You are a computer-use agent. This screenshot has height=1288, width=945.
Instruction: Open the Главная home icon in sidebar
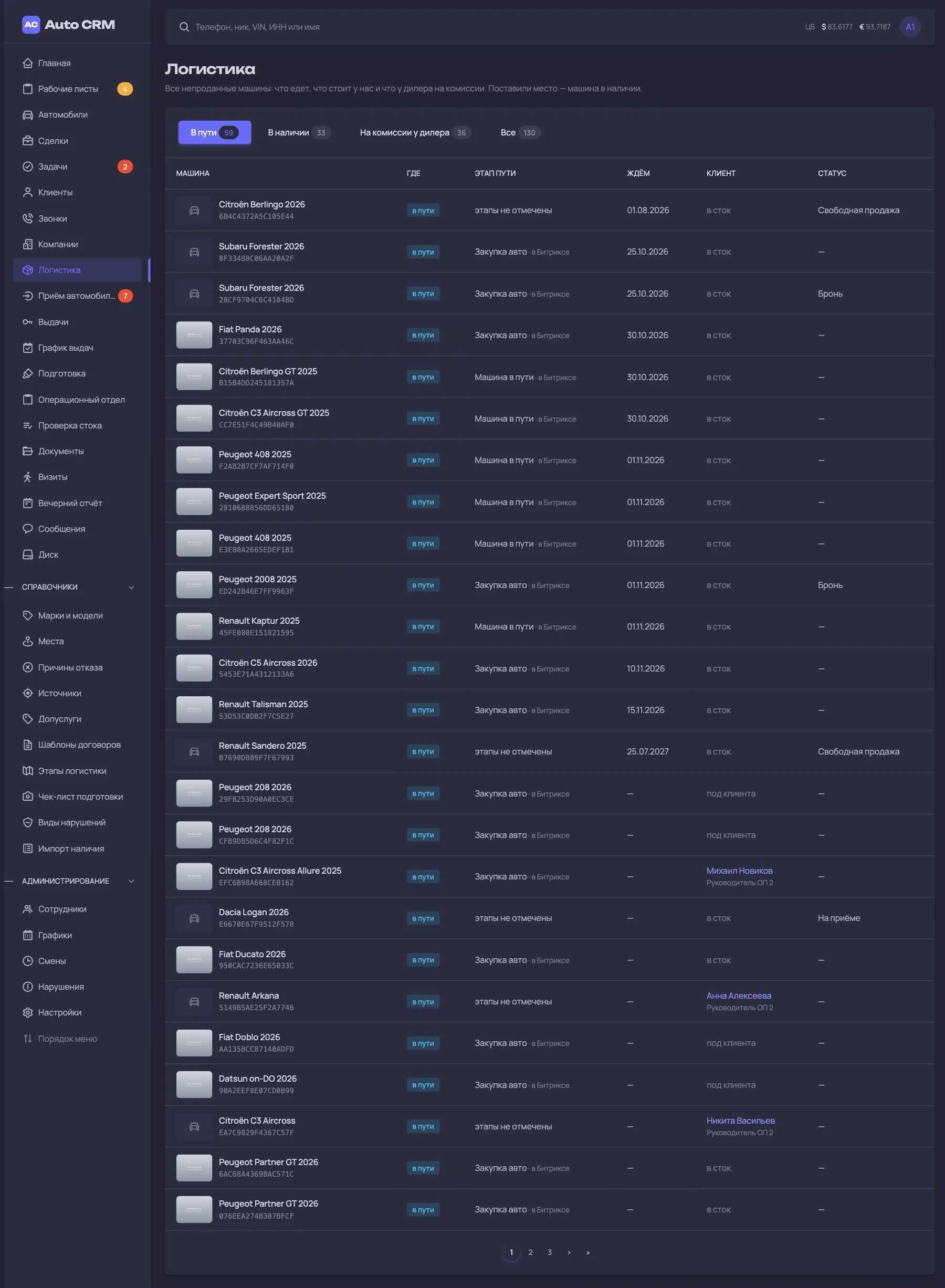(x=27, y=63)
